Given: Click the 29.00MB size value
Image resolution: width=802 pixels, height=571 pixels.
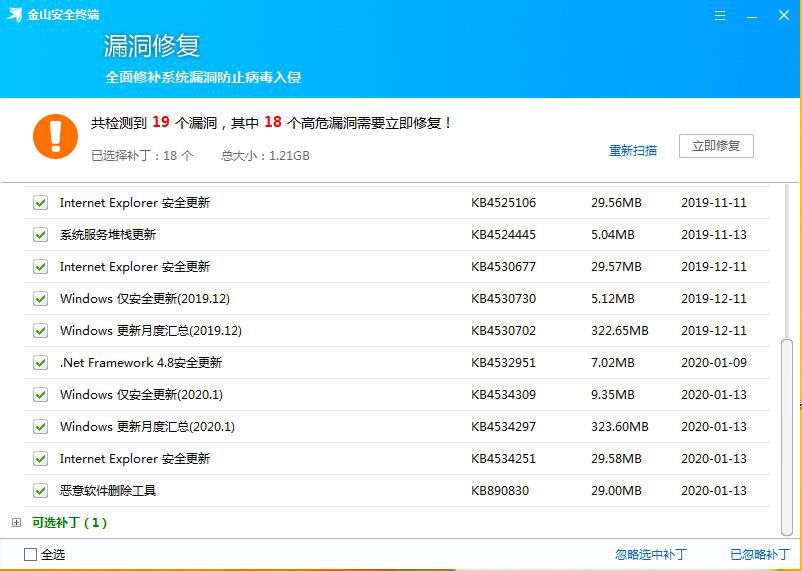Looking at the screenshot, I should click(x=616, y=491).
